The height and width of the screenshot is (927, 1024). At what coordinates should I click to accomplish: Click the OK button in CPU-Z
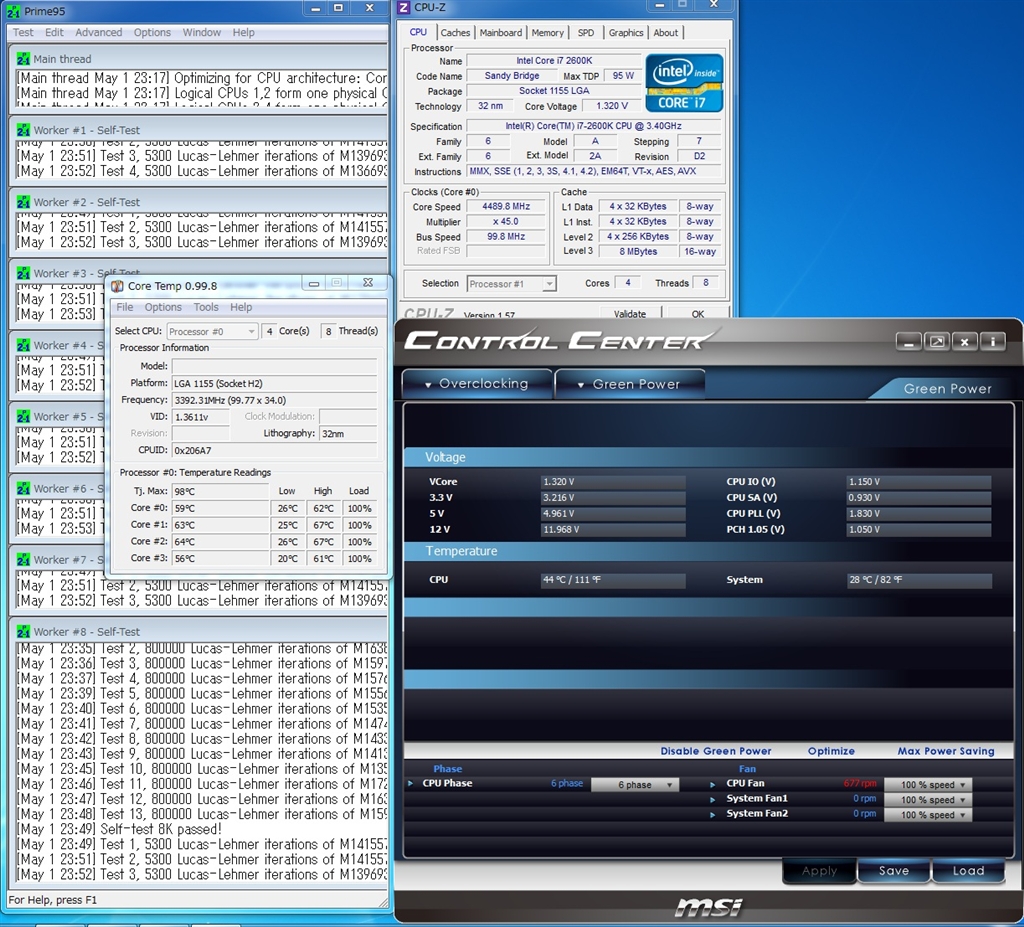click(697, 314)
